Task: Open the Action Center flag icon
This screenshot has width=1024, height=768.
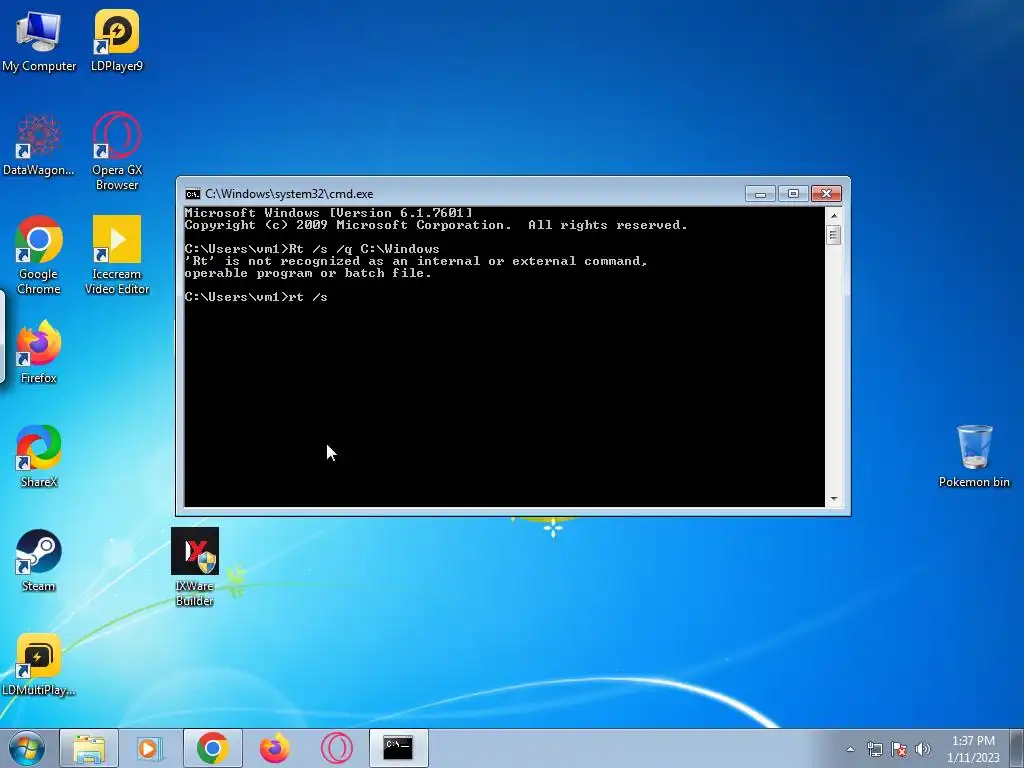Action: [x=899, y=749]
